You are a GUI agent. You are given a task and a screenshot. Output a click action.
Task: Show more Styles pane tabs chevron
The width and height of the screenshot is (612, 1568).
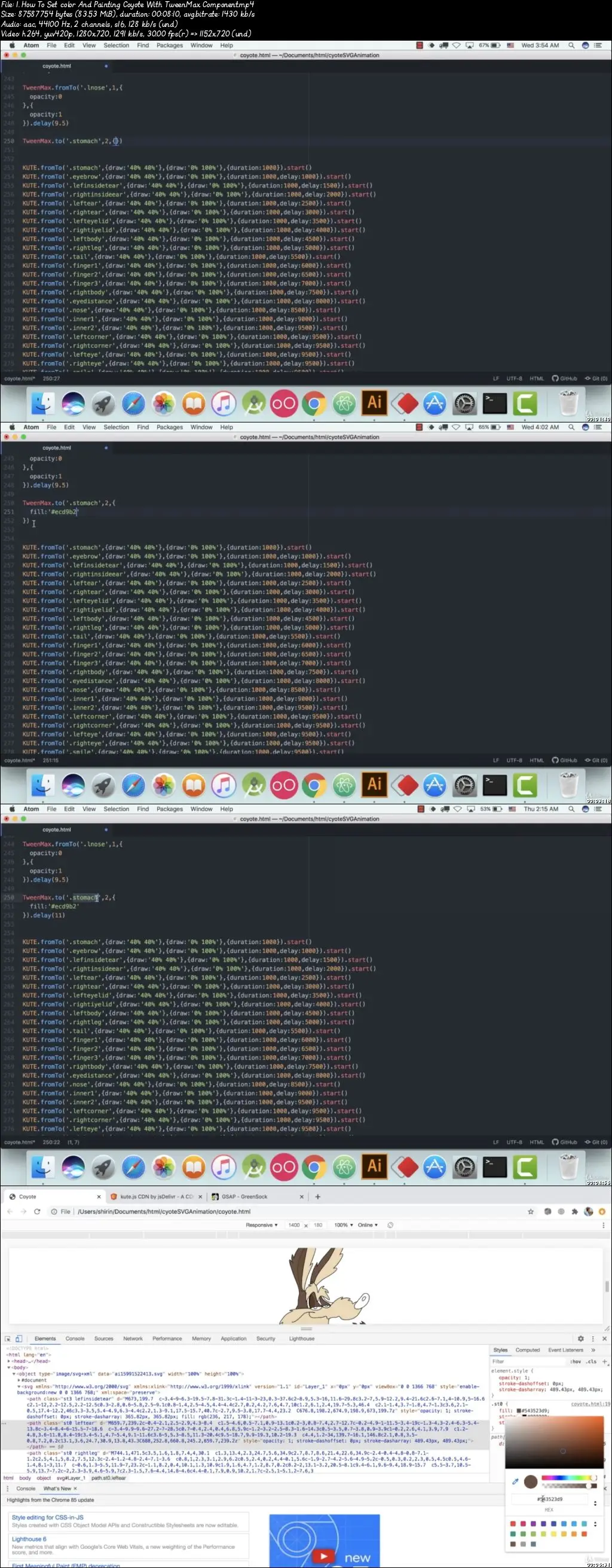(593, 1350)
